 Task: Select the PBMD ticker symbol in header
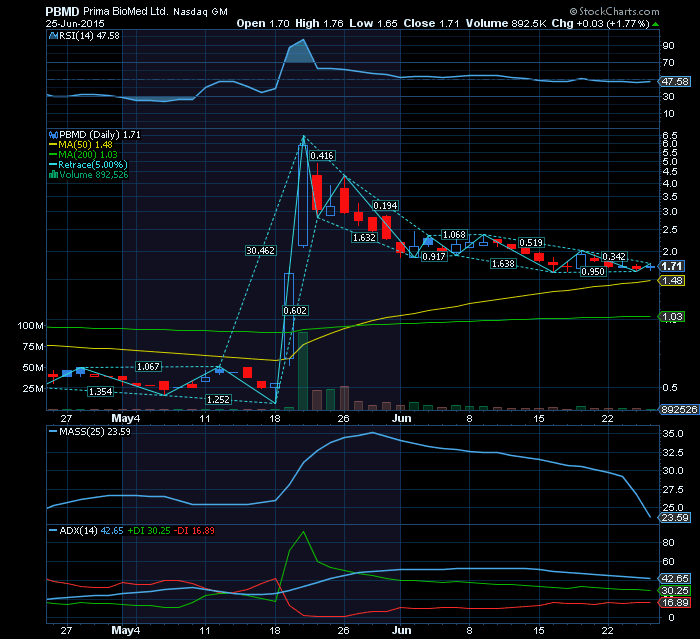[x=62, y=12]
